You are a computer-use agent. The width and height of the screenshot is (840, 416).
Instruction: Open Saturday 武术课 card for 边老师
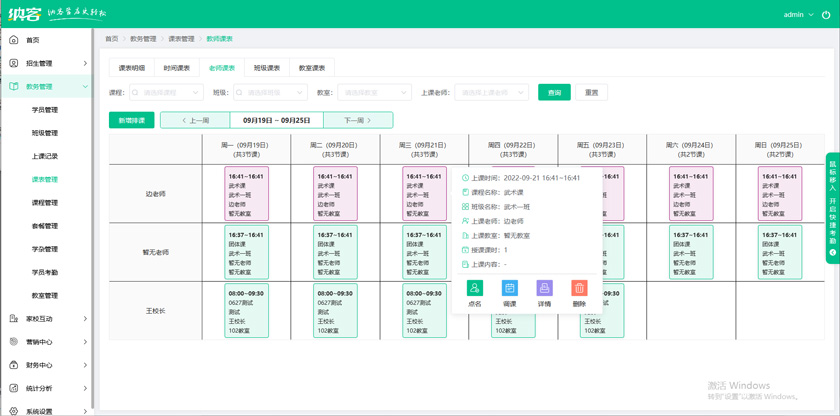coord(691,194)
